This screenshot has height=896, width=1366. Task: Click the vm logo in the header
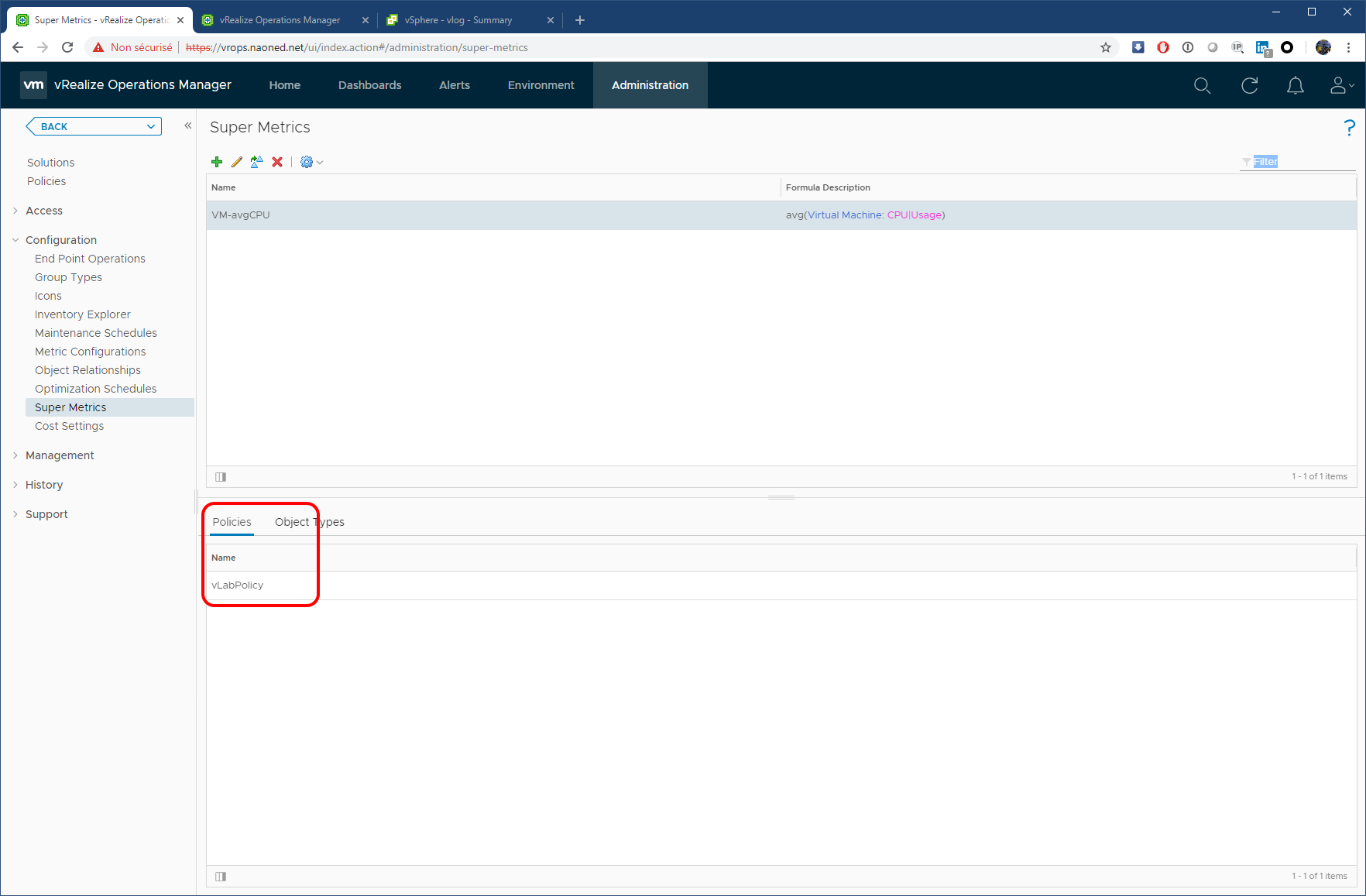(34, 85)
